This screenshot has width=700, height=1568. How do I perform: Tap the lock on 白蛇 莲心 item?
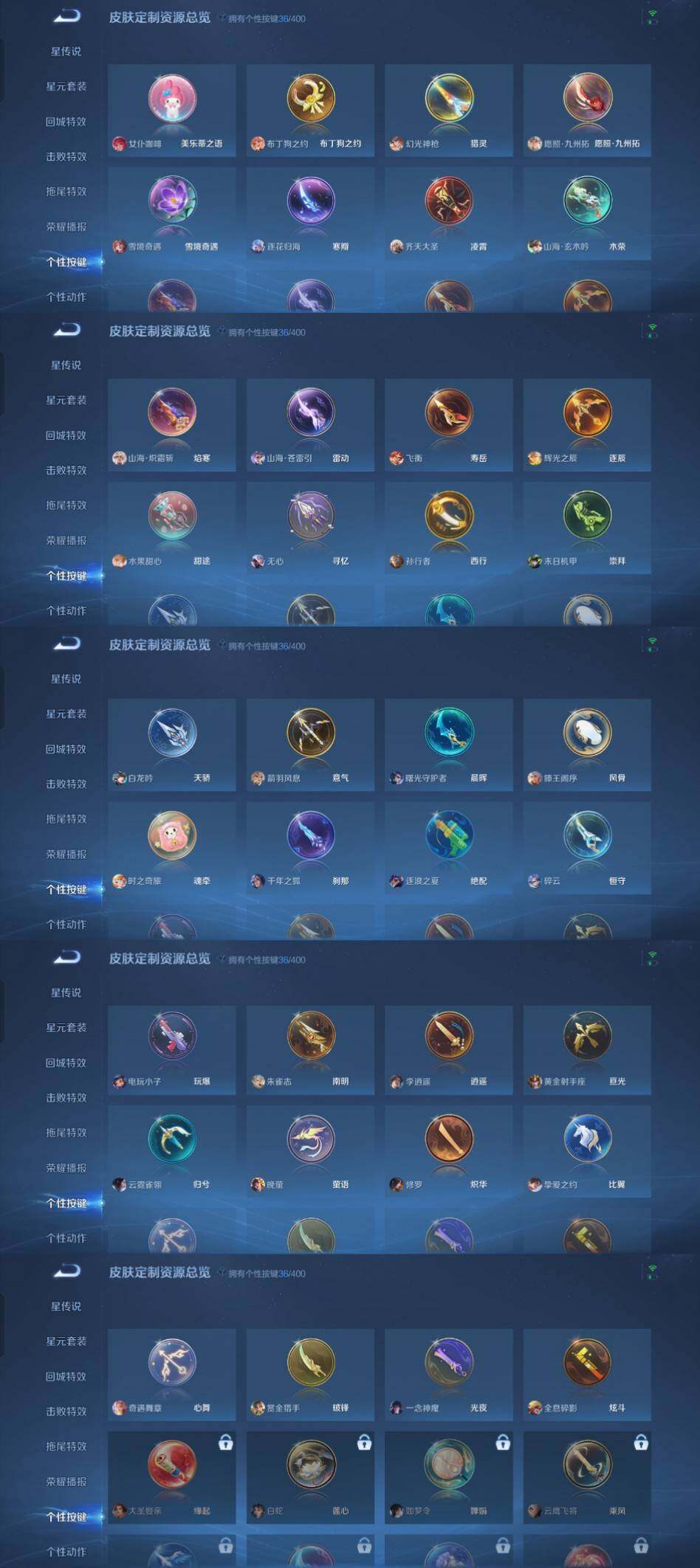(364, 1443)
